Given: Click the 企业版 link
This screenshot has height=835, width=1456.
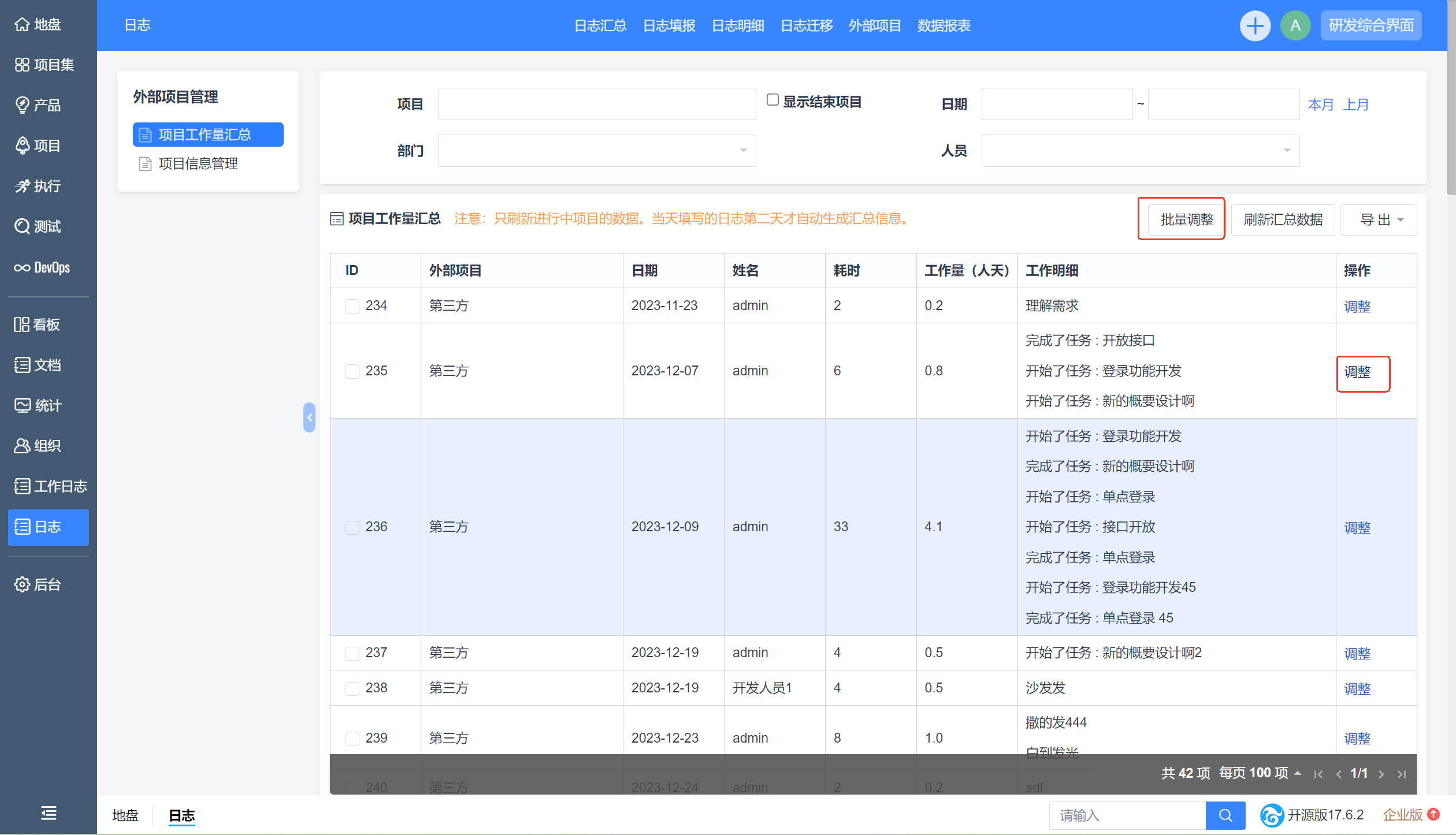Looking at the screenshot, I should click(1402, 815).
